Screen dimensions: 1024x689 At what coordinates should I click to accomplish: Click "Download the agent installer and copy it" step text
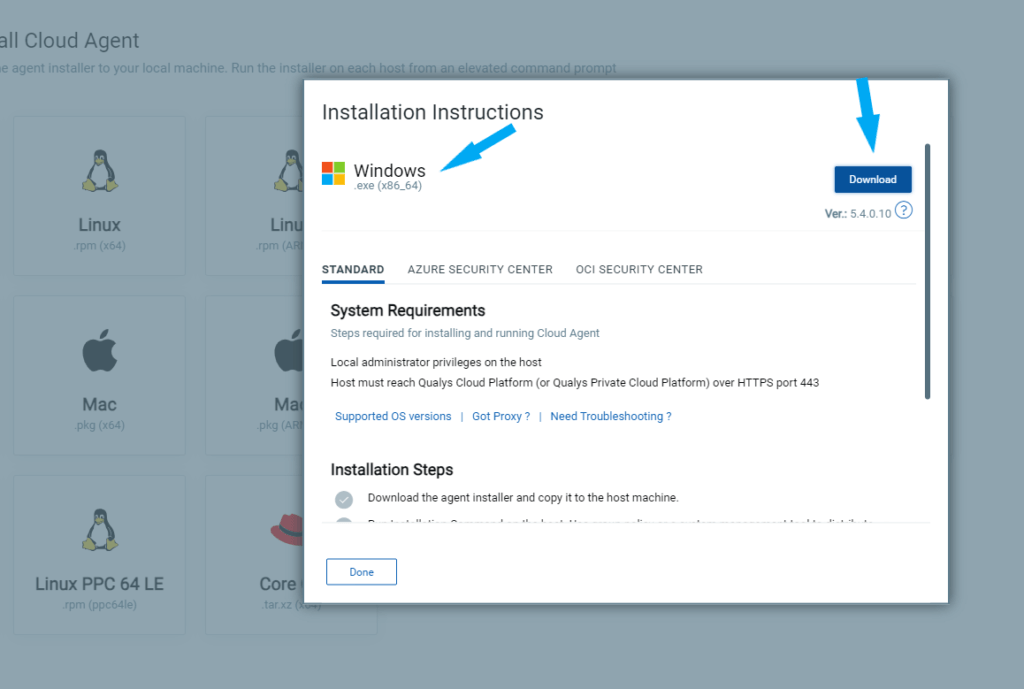(523, 498)
